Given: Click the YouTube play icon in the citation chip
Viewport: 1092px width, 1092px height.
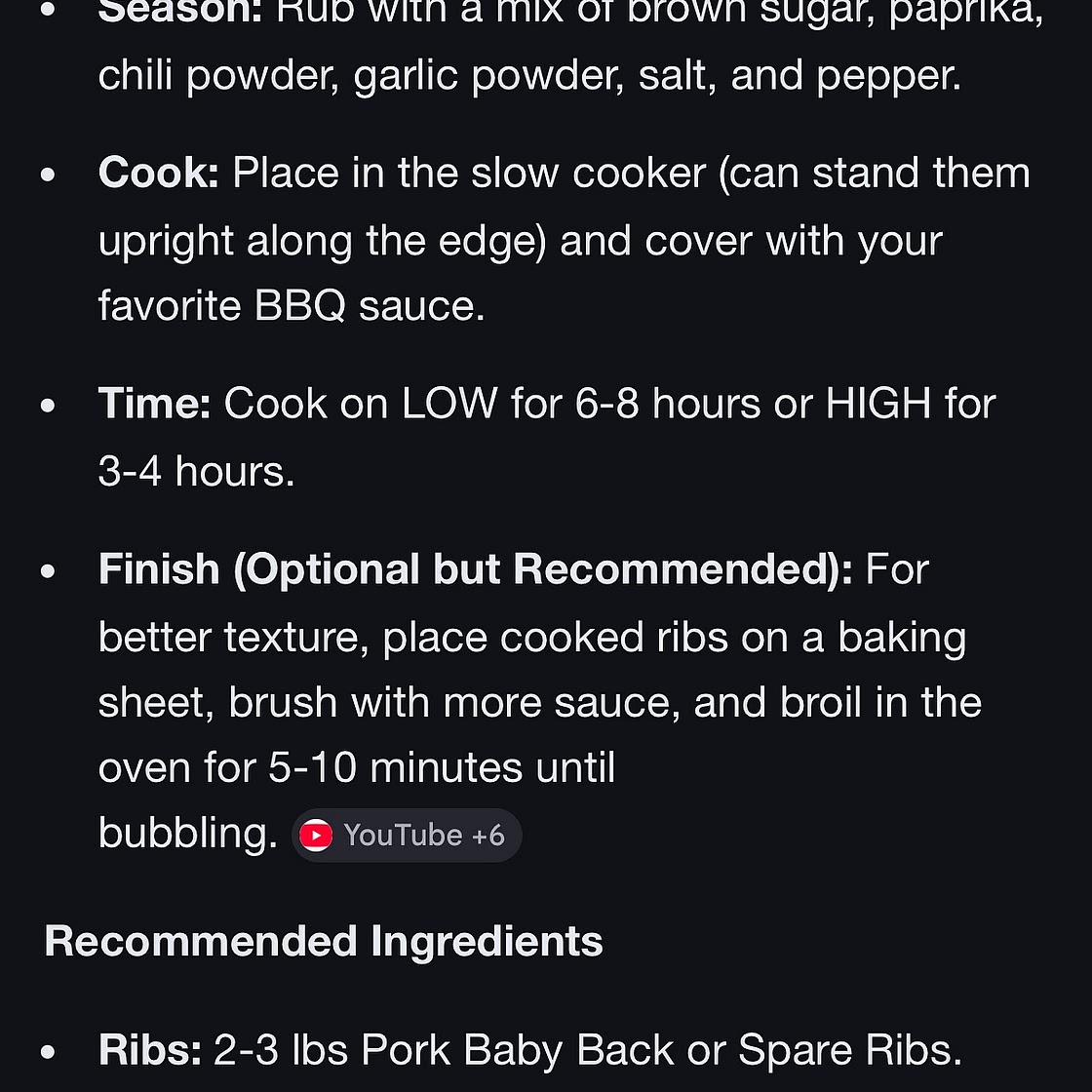Looking at the screenshot, I should tap(316, 836).
